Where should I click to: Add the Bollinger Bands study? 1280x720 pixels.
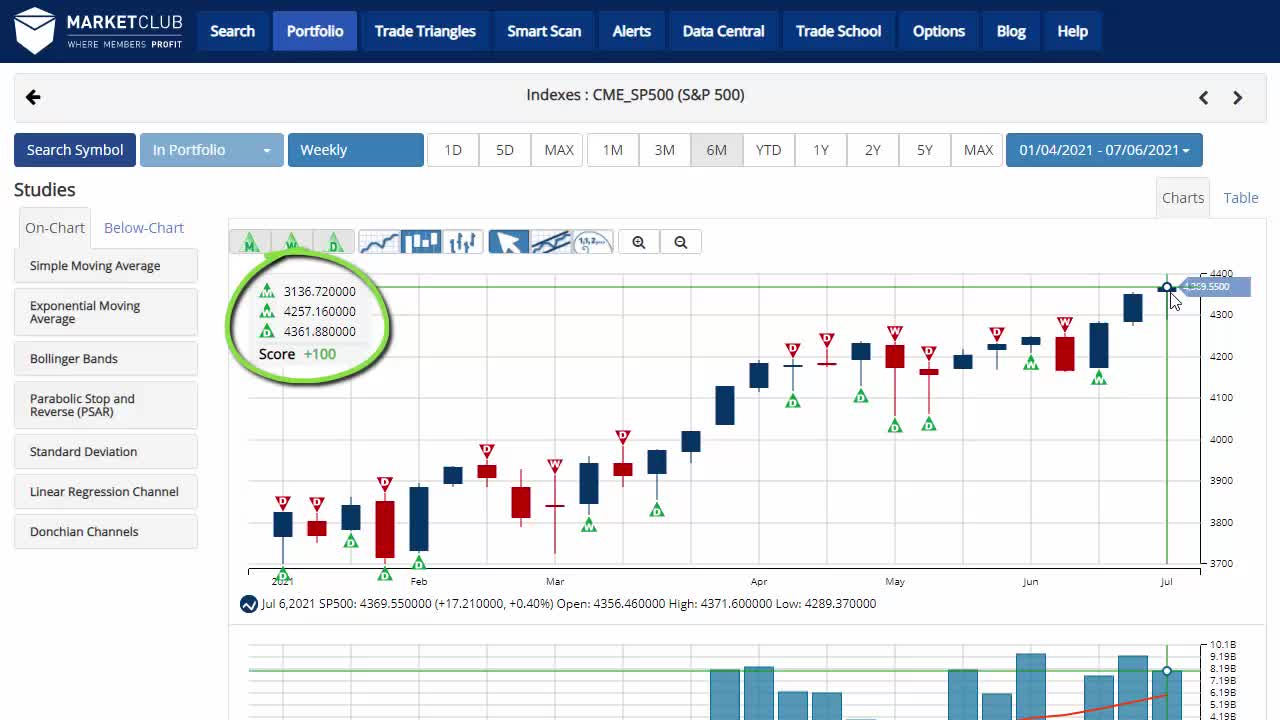tap(106, 359)
